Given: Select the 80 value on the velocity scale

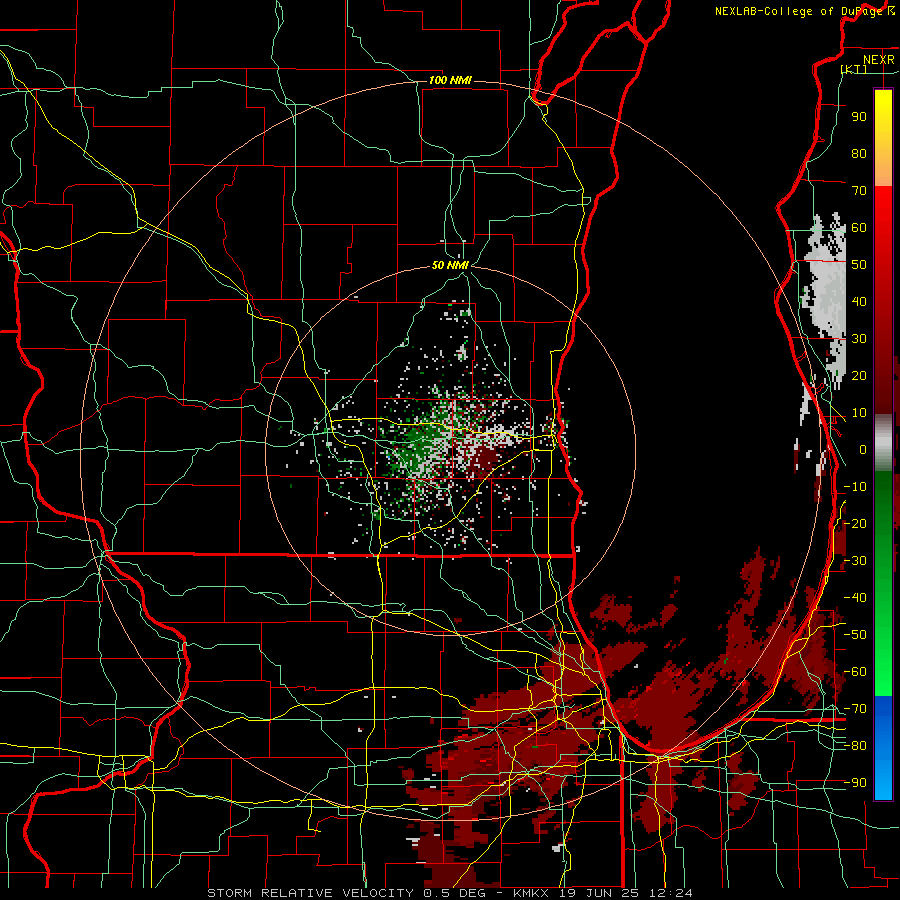Looking at the screenshot, I should click(x=859, y=153).
